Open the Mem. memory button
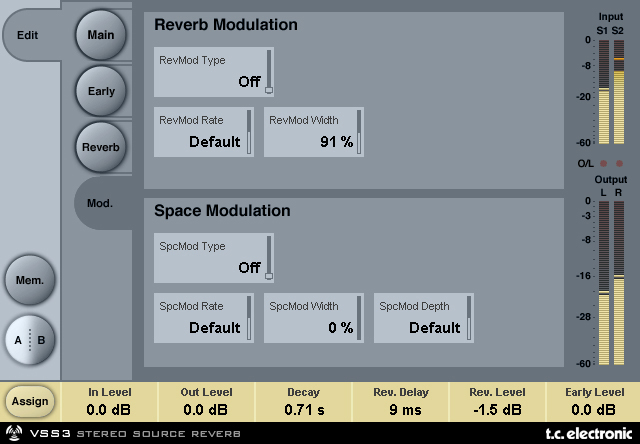 (x=29, y=280)
